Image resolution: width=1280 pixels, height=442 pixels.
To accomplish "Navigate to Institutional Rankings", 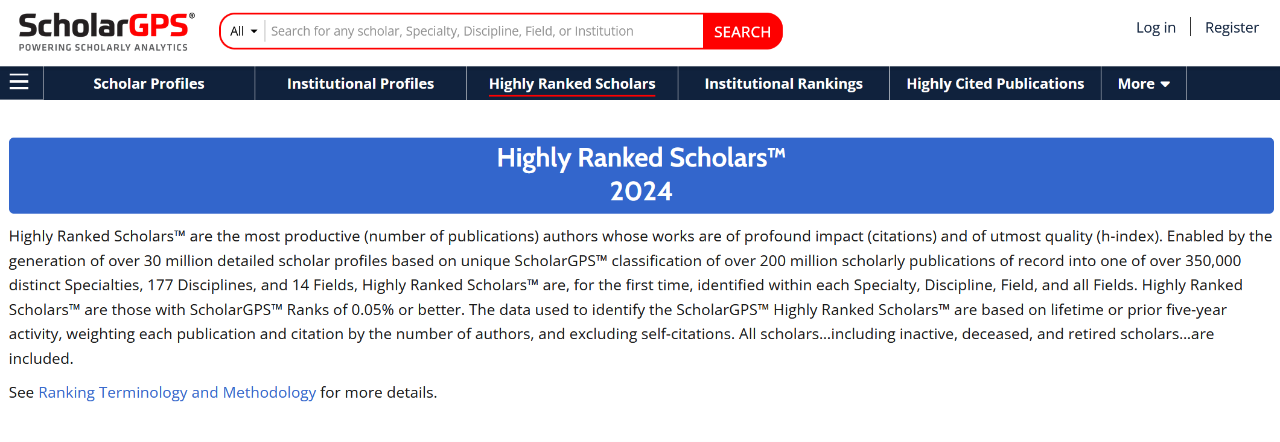I will coord(783,84).
